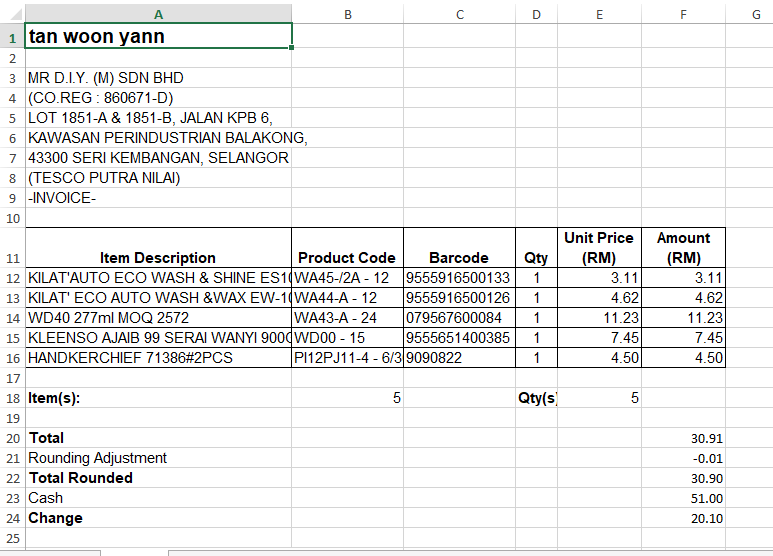Screen dimensions: 773x556
Task: Click the Item Description header cell
Action: pyautogui.click(x=158, y=248)
